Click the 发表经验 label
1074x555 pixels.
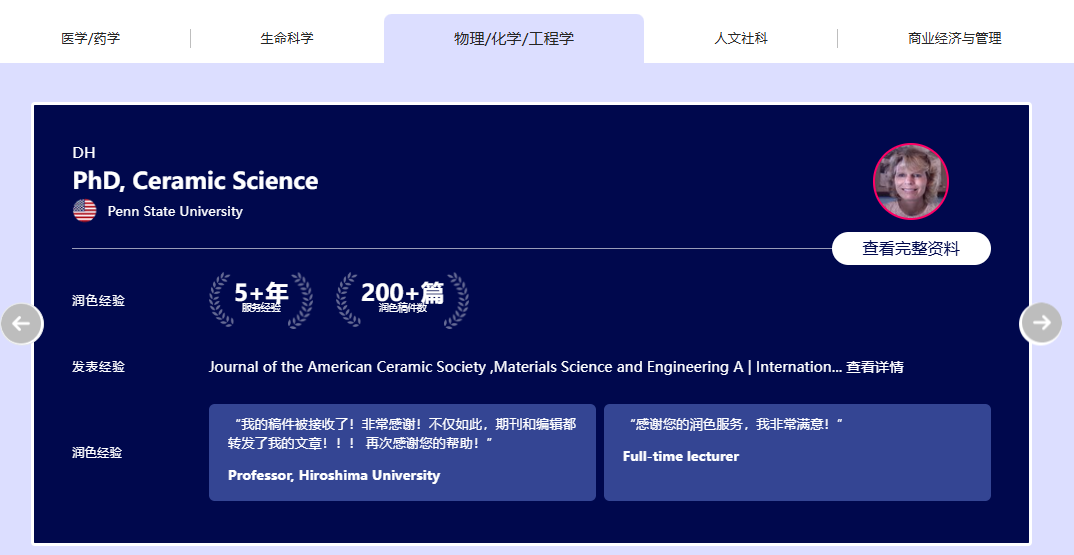pyautogui.click(x=98, y=367)
